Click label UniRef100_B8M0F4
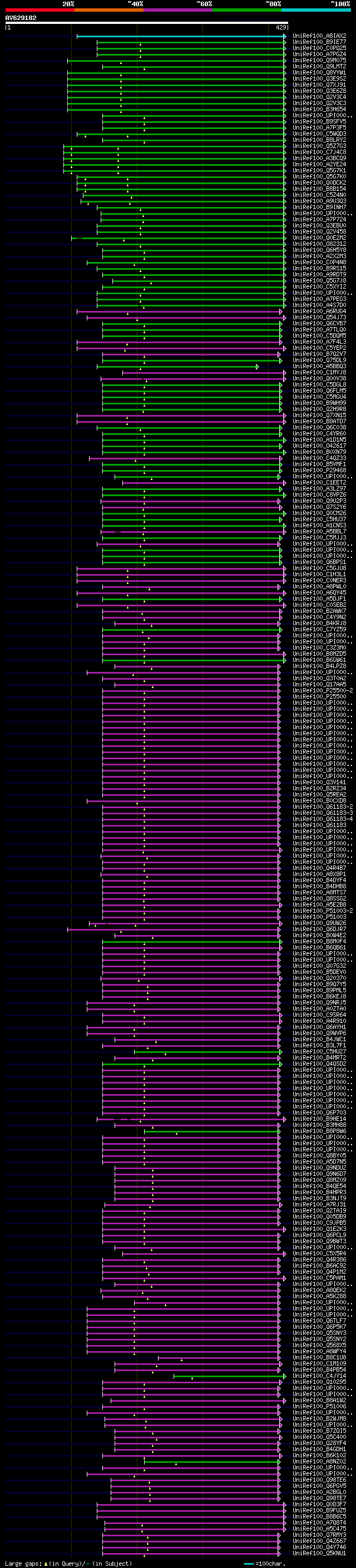Image resolution: width=356 pixels, height=1568 pixels. coord(319,941)
